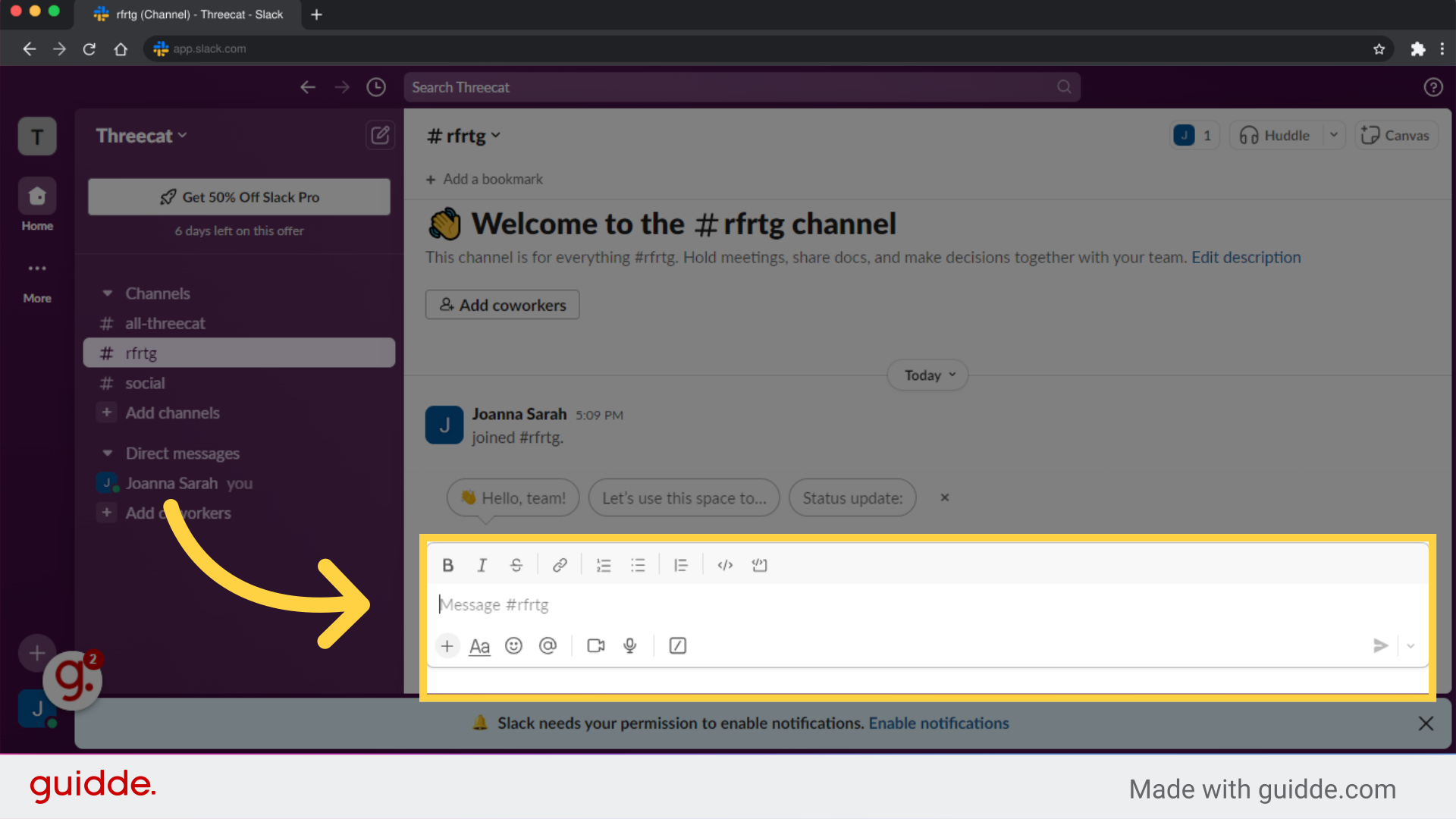Toggle the code block formatting
Viewport: 1456px width, 819px height.
[759, 564]
